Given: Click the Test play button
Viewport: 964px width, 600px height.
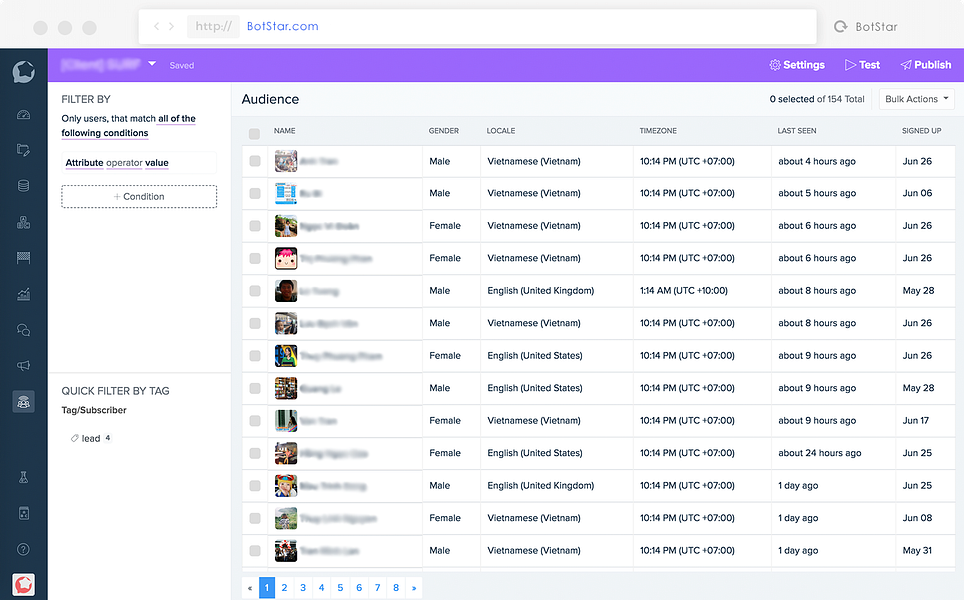Looking at the screenshot, I should [x=863, y=65].
